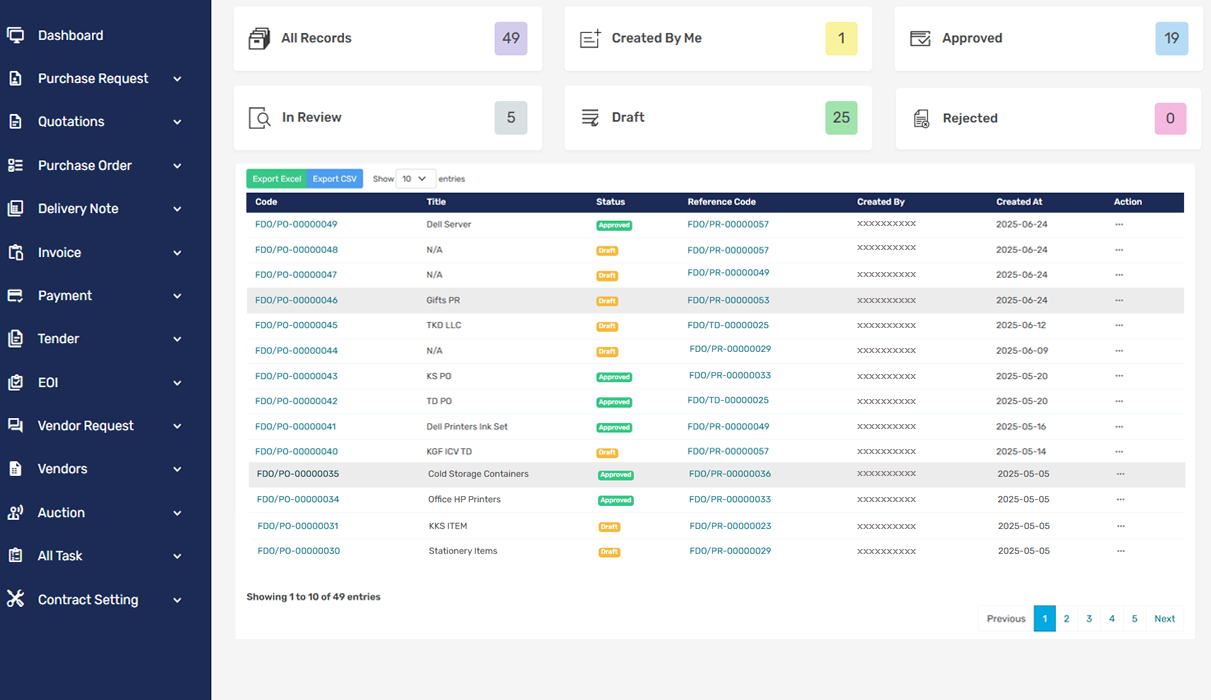Click the All Records count badge 49
The image size is (1211, 700).
click(511, 38)
